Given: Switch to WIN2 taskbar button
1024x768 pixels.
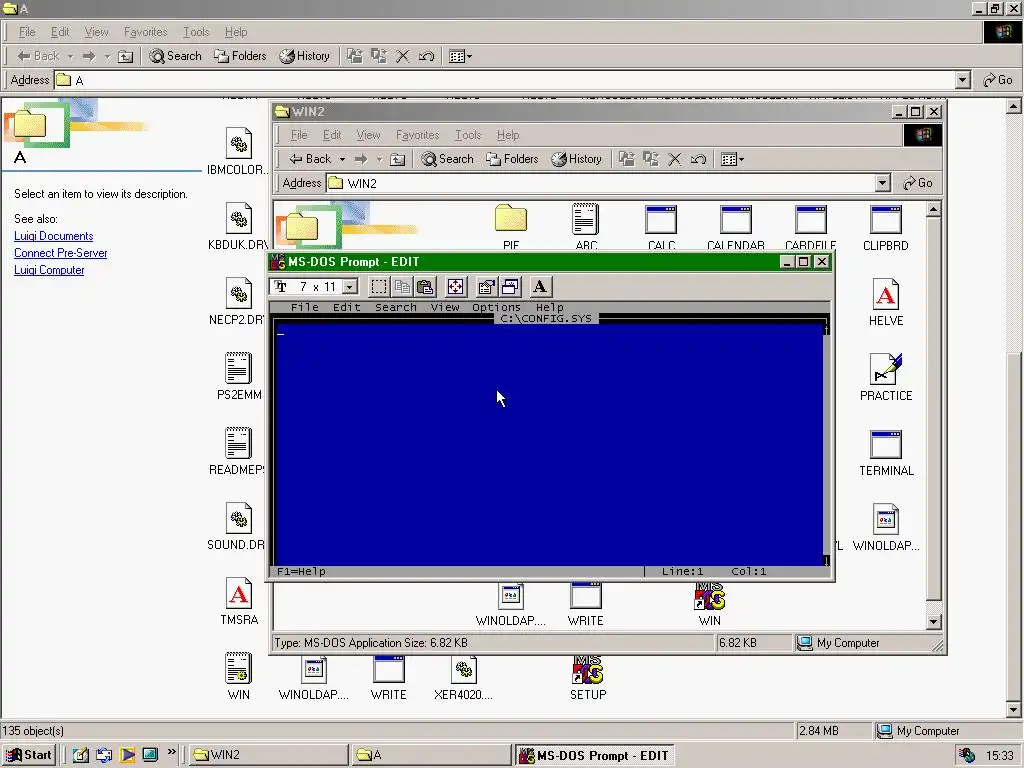Looking at the screenshot, I should click(x=268, y=755).
